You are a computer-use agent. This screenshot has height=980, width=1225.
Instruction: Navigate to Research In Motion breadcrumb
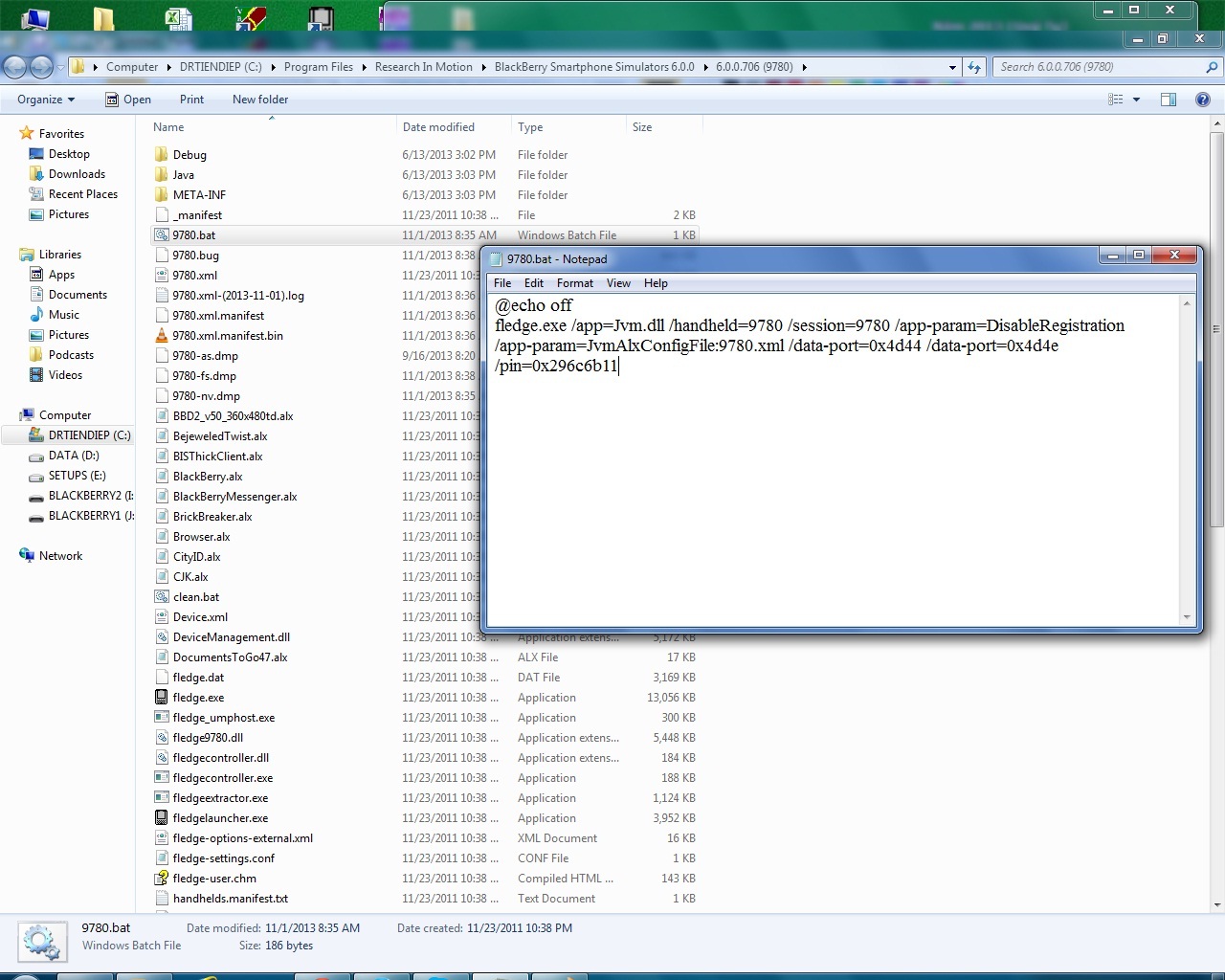click(424, 67)
